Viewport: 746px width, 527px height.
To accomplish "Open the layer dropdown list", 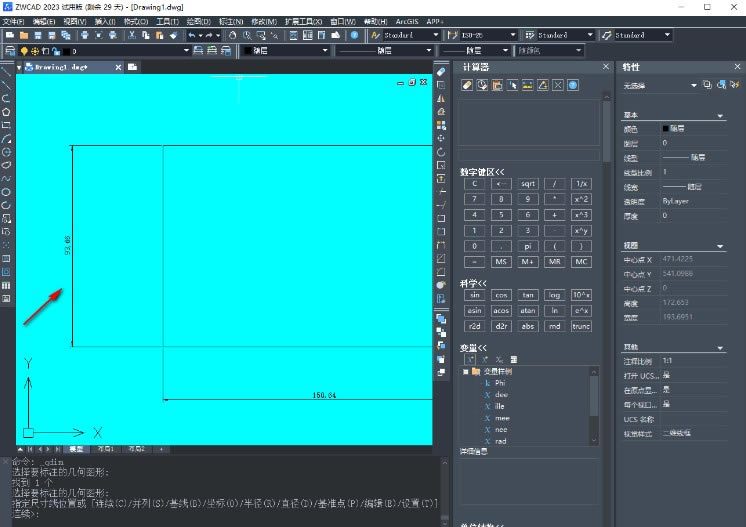I will pos(186,51).
